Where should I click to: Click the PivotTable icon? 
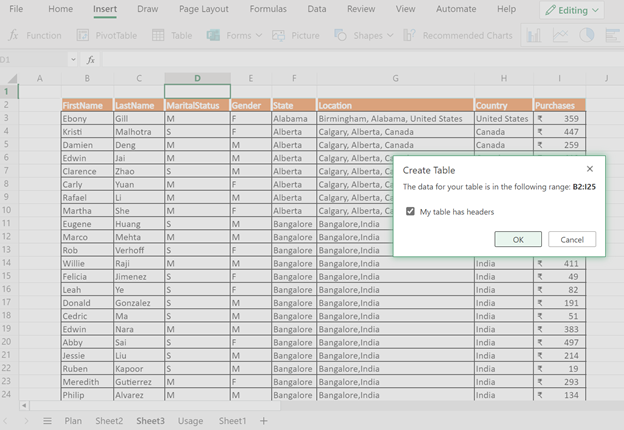[83, 35]
